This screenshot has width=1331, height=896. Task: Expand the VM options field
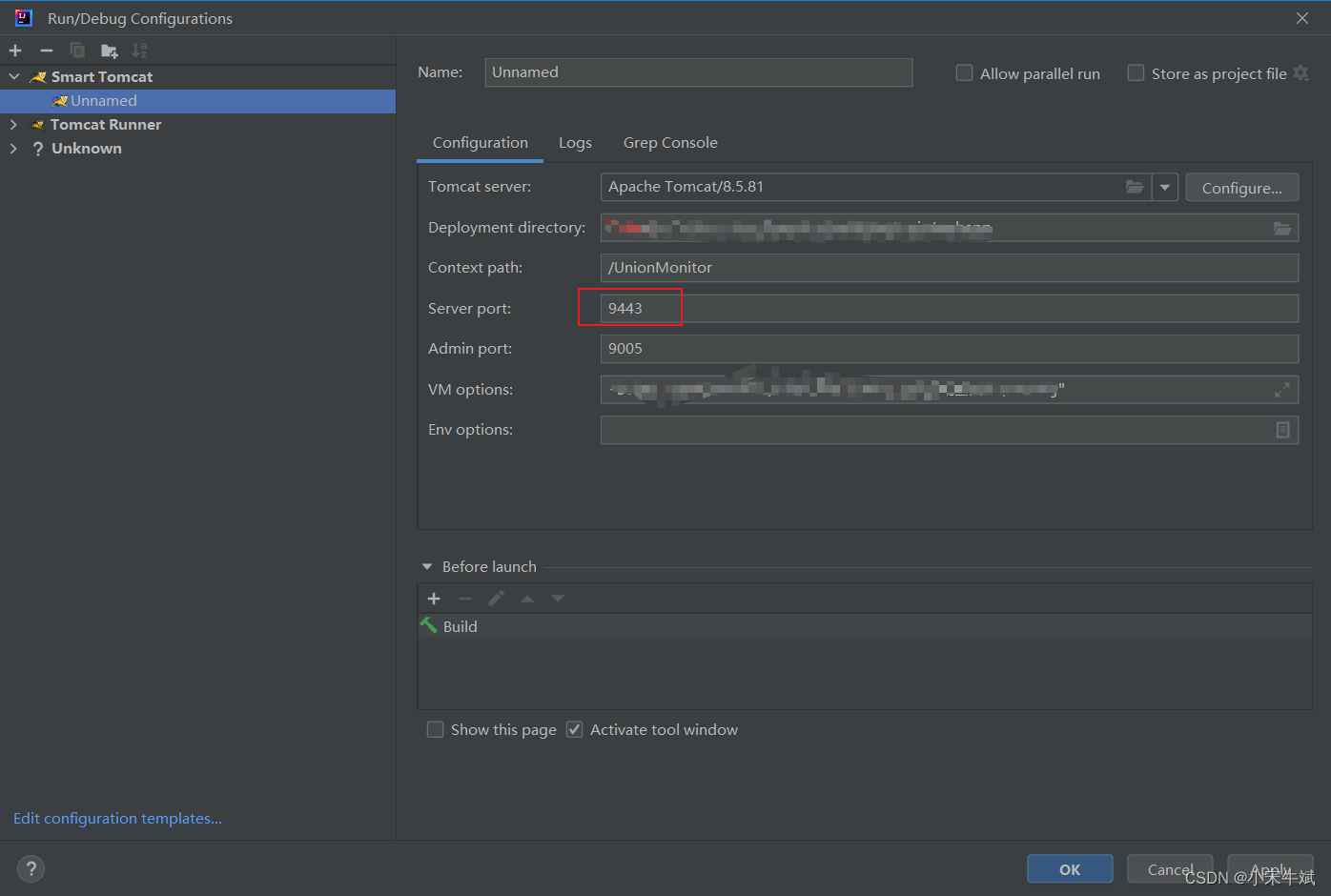pos(1282,390)
